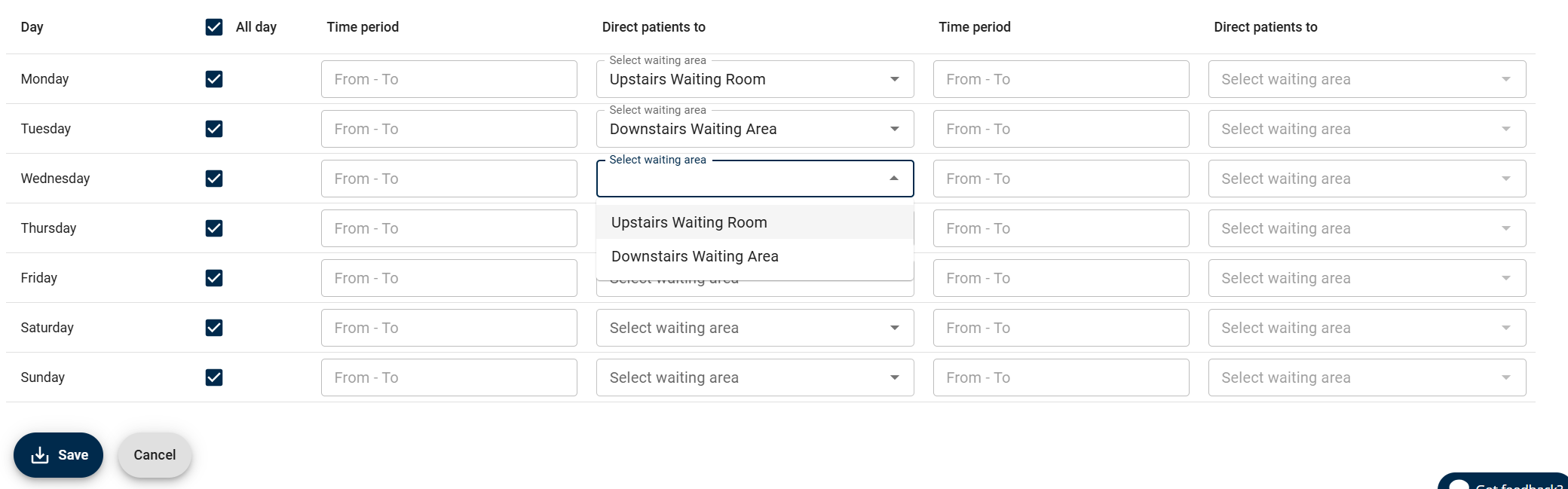Click the Saturday first waiting area arrow

click(x=894, y=328)
